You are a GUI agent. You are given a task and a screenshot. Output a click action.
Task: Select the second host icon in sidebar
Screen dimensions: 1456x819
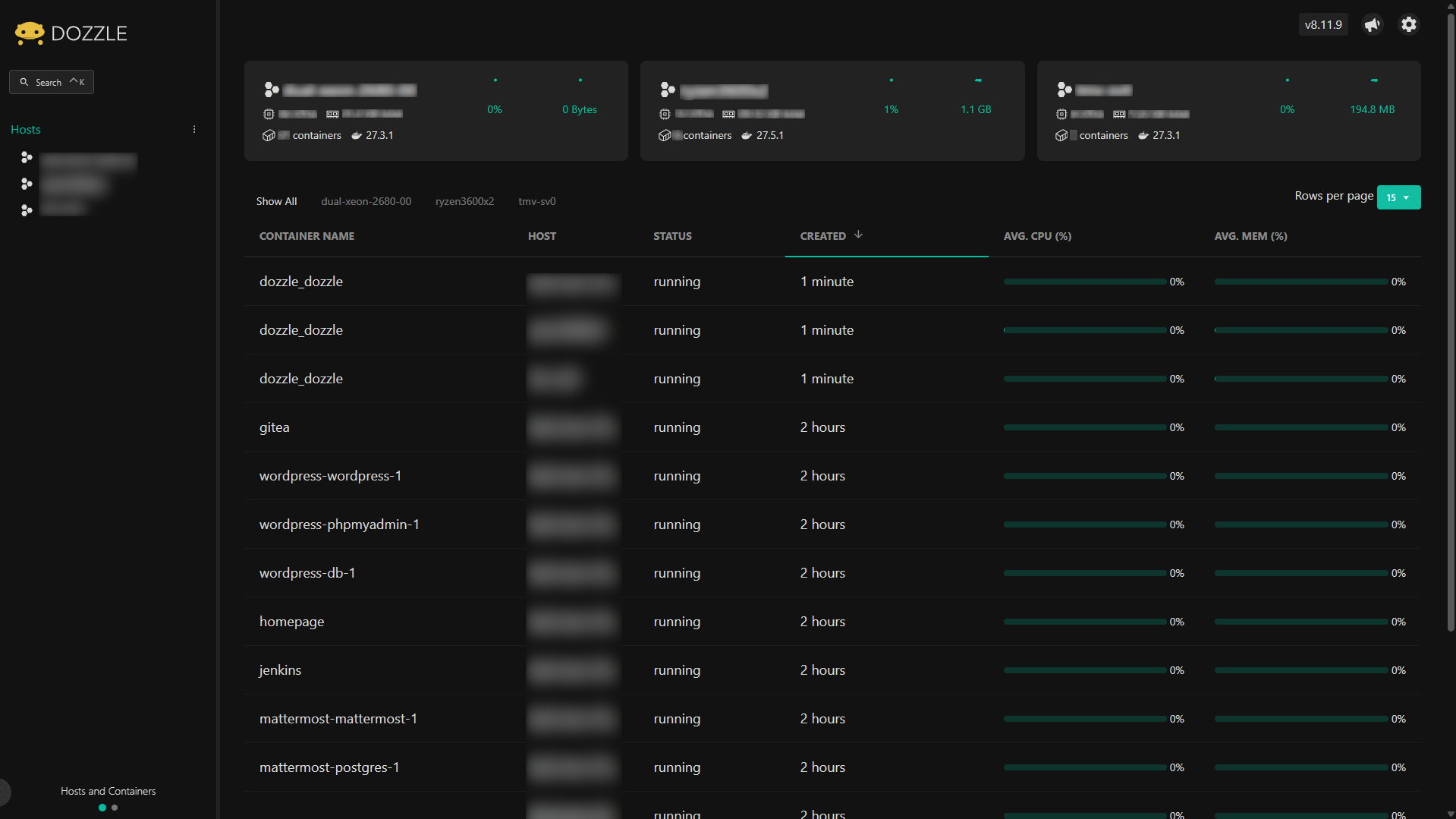pyautogui.click(x=27, y=184)
